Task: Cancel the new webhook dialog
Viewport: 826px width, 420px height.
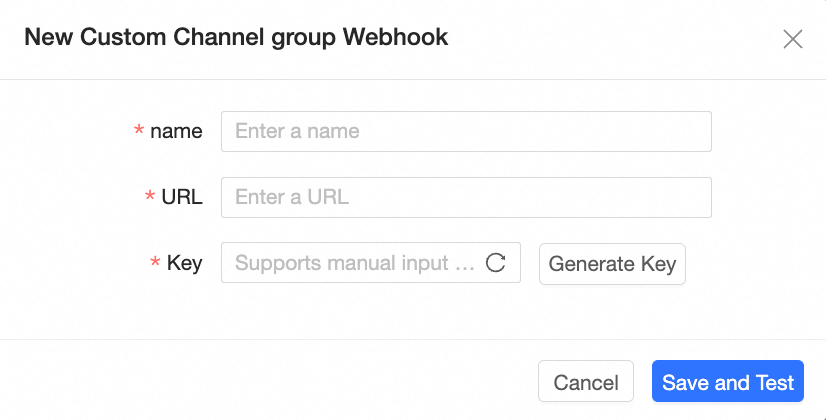Action: pos(586,382)
